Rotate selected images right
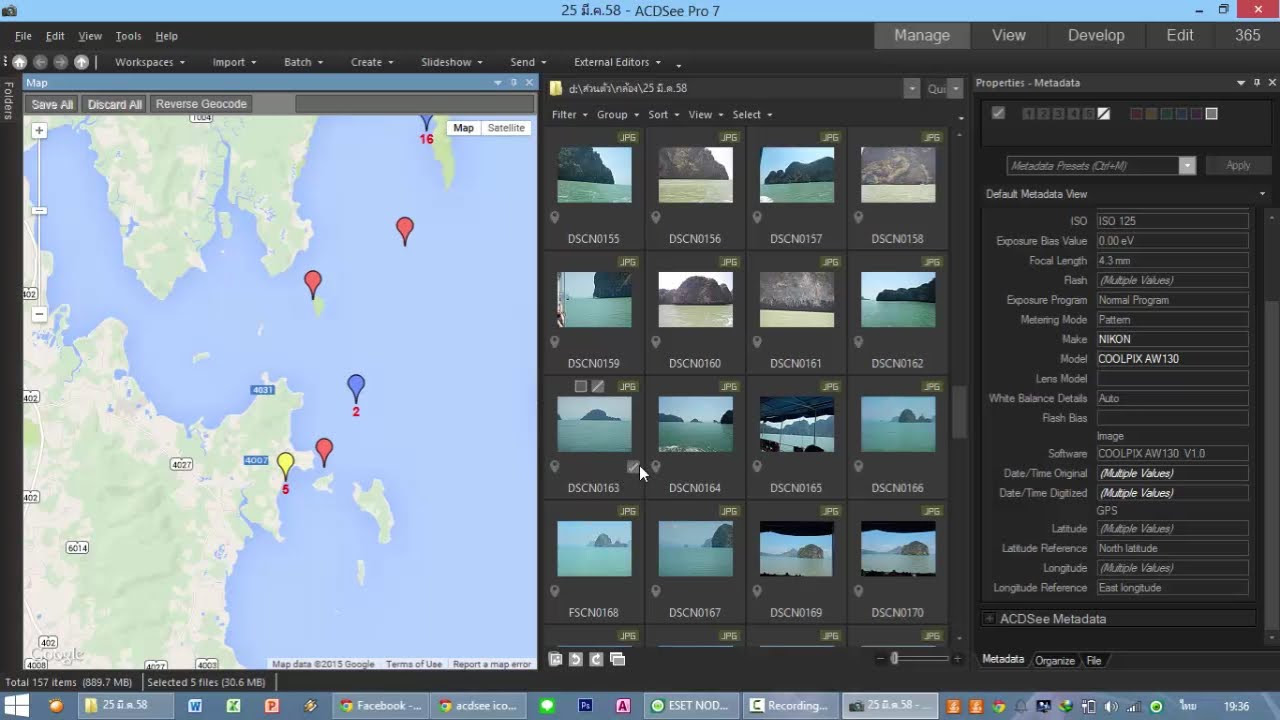The image size is (1280, 720). coord(596,659)
